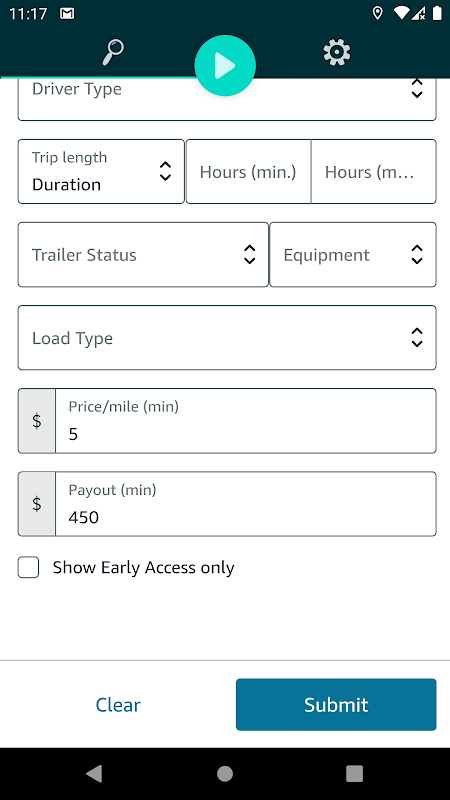The width and height of the screenshot is (450, 800).
Task: Tap the teal play button
Action: [225, 66]
